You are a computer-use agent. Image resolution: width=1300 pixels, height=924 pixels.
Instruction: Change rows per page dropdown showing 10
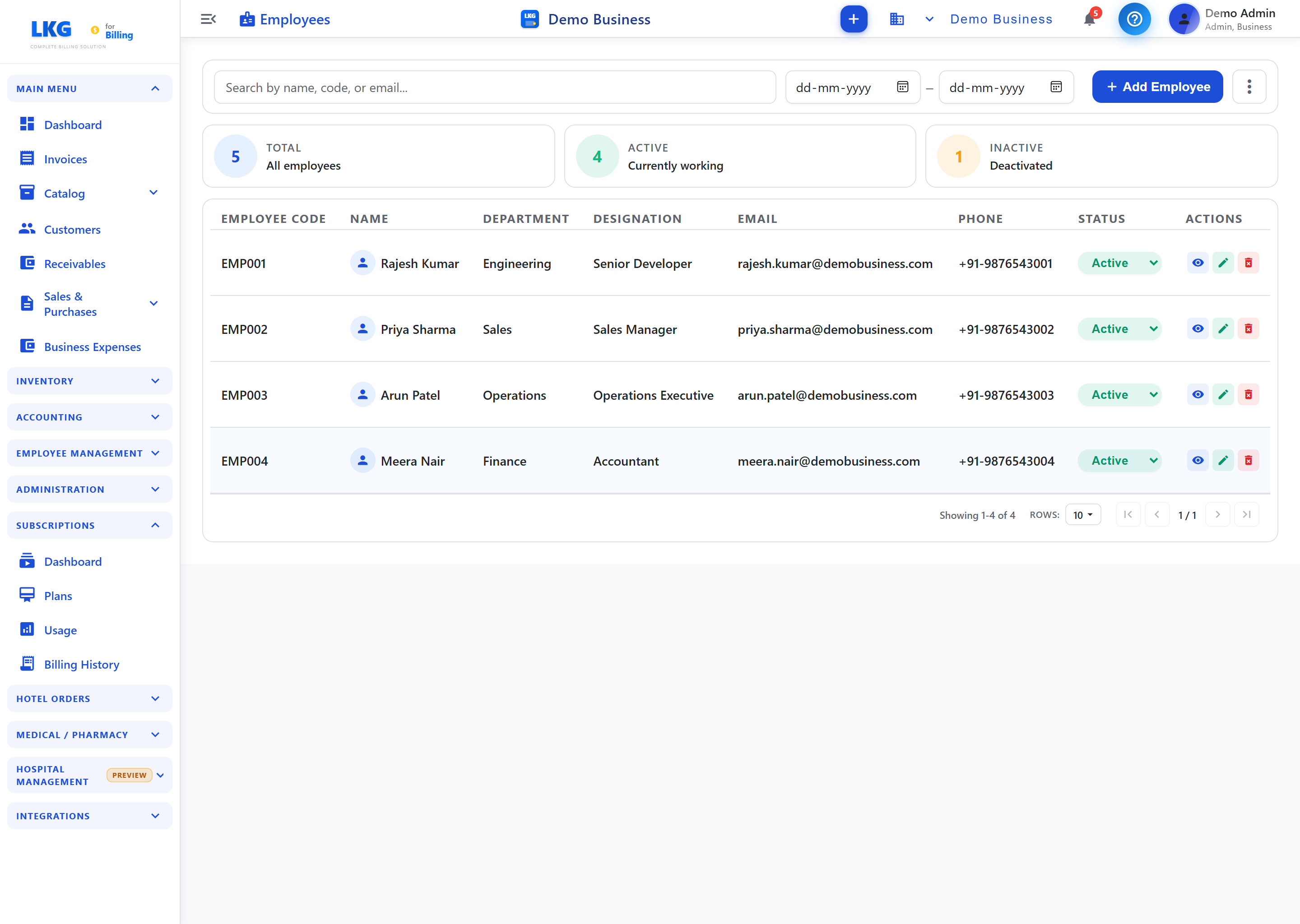pyautogui.click(x=1082, y=515)
